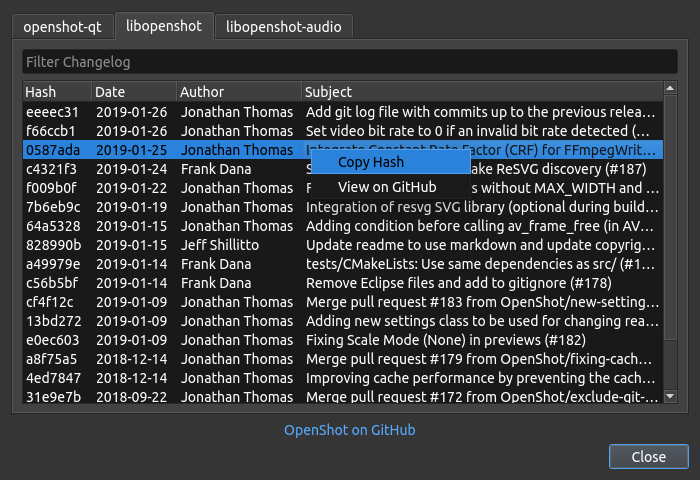Open the OpenShot on GitHub link
This screenshot has width=700, height=480.
point(349,430)
